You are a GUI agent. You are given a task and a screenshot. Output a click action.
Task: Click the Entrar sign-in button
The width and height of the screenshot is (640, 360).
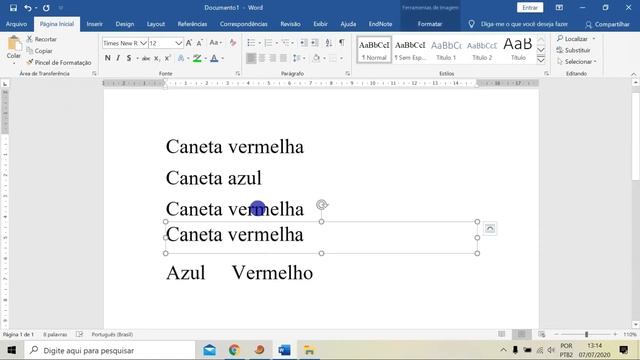(x=530, y=8)
